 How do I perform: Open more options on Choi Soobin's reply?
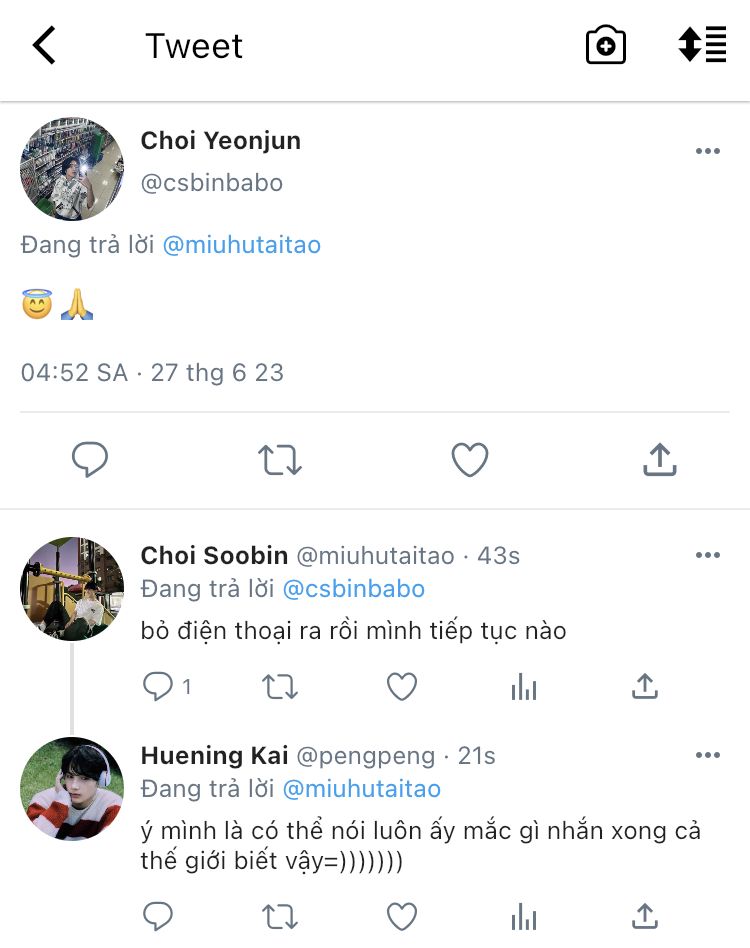click(x=707, y=556)
